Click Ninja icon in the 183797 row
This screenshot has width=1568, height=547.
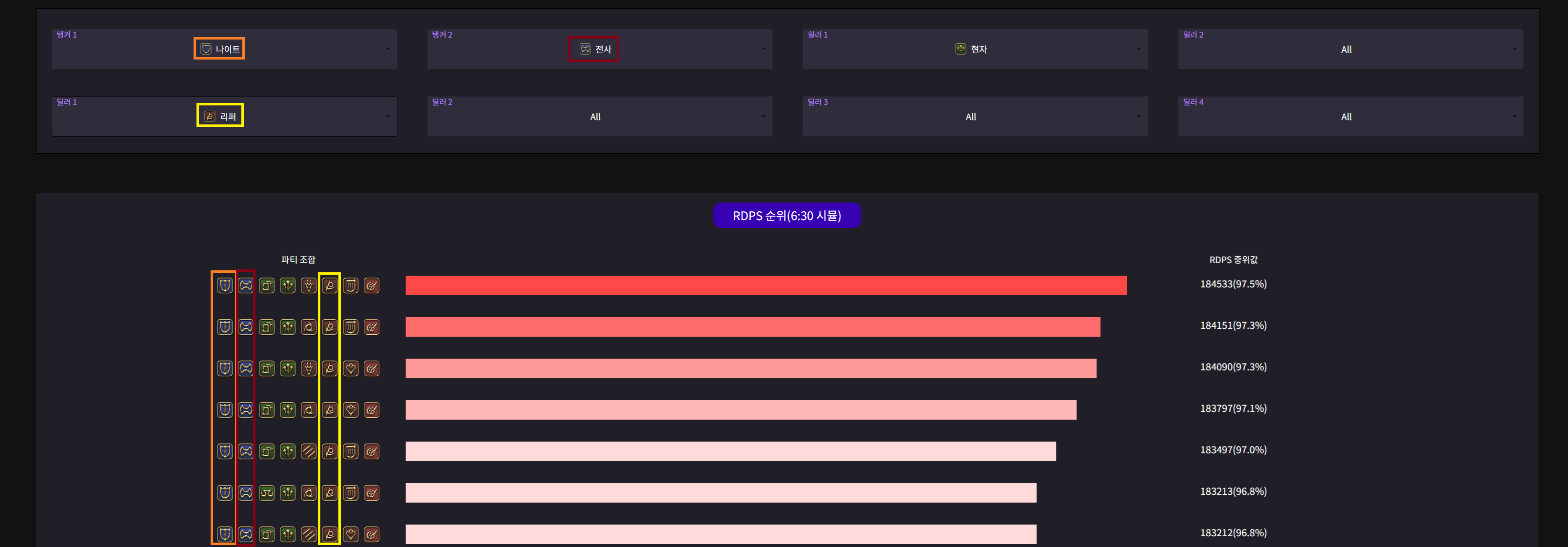(x=309, y=409)
